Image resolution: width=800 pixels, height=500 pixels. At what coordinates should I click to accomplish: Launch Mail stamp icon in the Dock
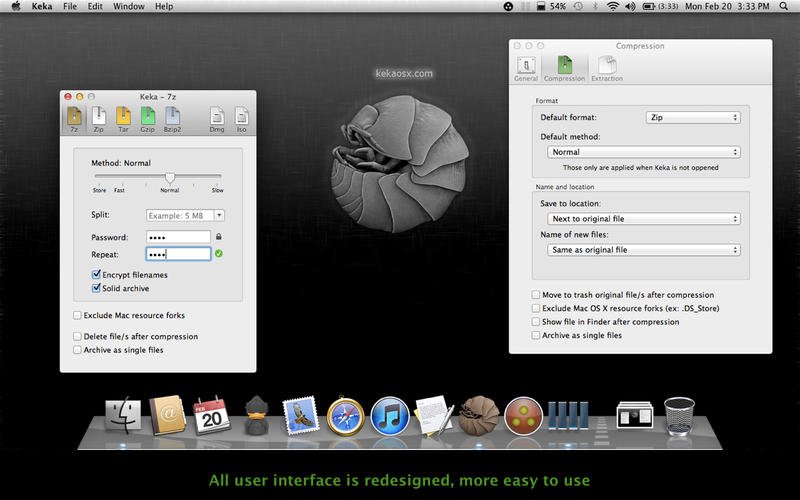(301, 415)
